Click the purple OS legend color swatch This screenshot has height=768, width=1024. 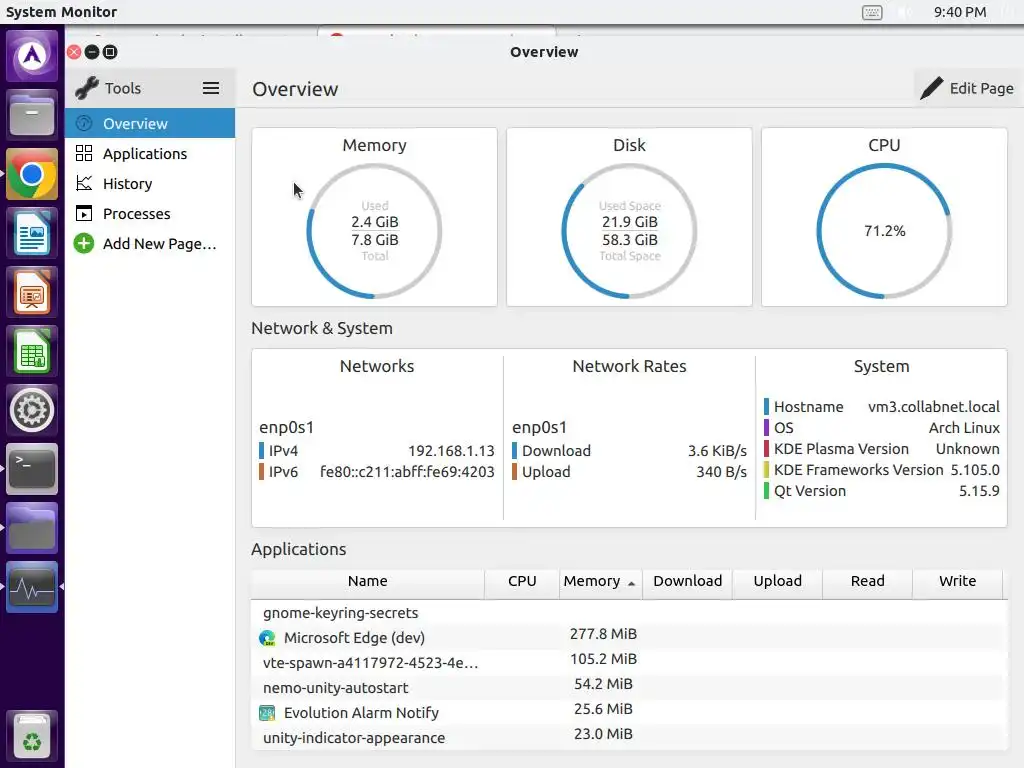(x=766, y=428)
